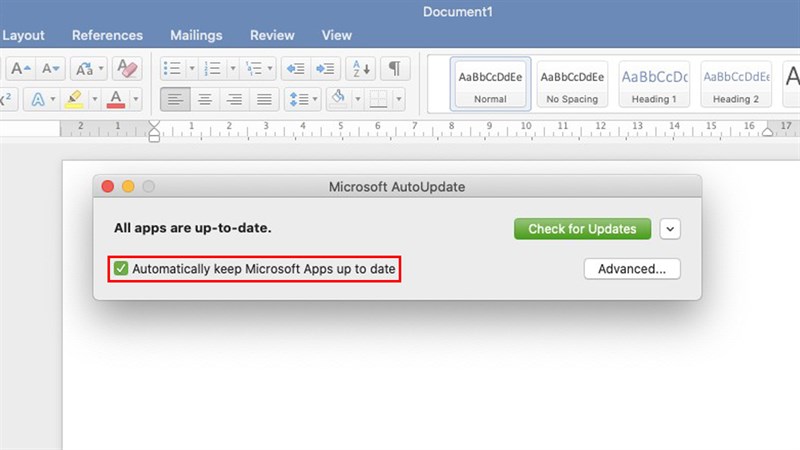800x450 pixels.
Task: Switch to the Mailings tab
Action: pyautogui.click(x=196, y=35)
